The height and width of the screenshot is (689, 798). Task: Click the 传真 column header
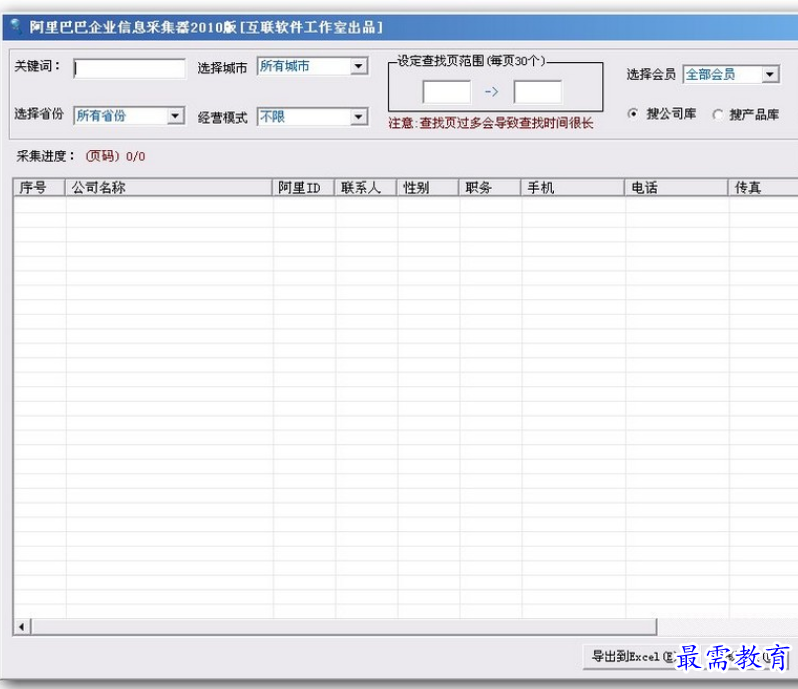pos(763,188)
